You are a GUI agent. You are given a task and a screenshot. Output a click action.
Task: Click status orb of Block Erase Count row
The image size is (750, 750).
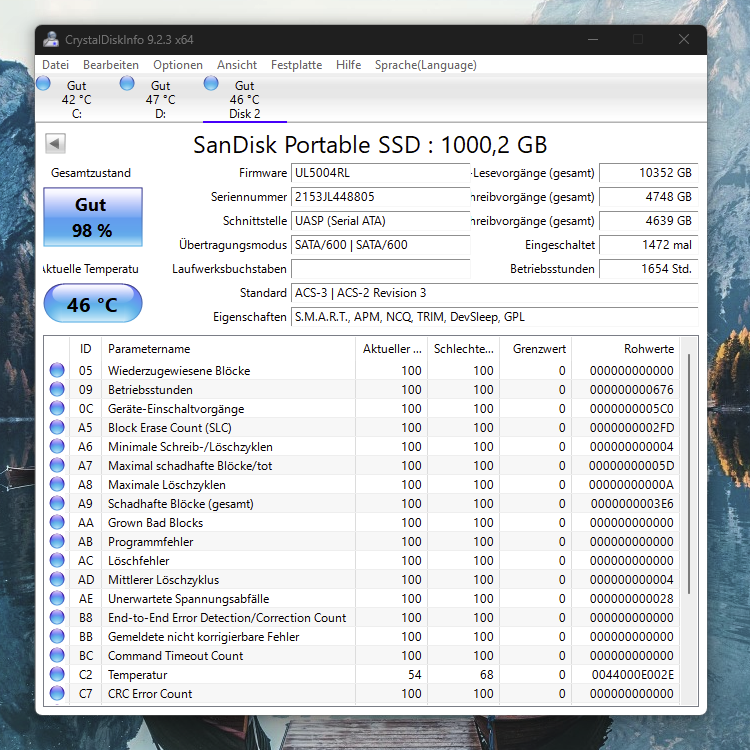[x=57, y=427]
